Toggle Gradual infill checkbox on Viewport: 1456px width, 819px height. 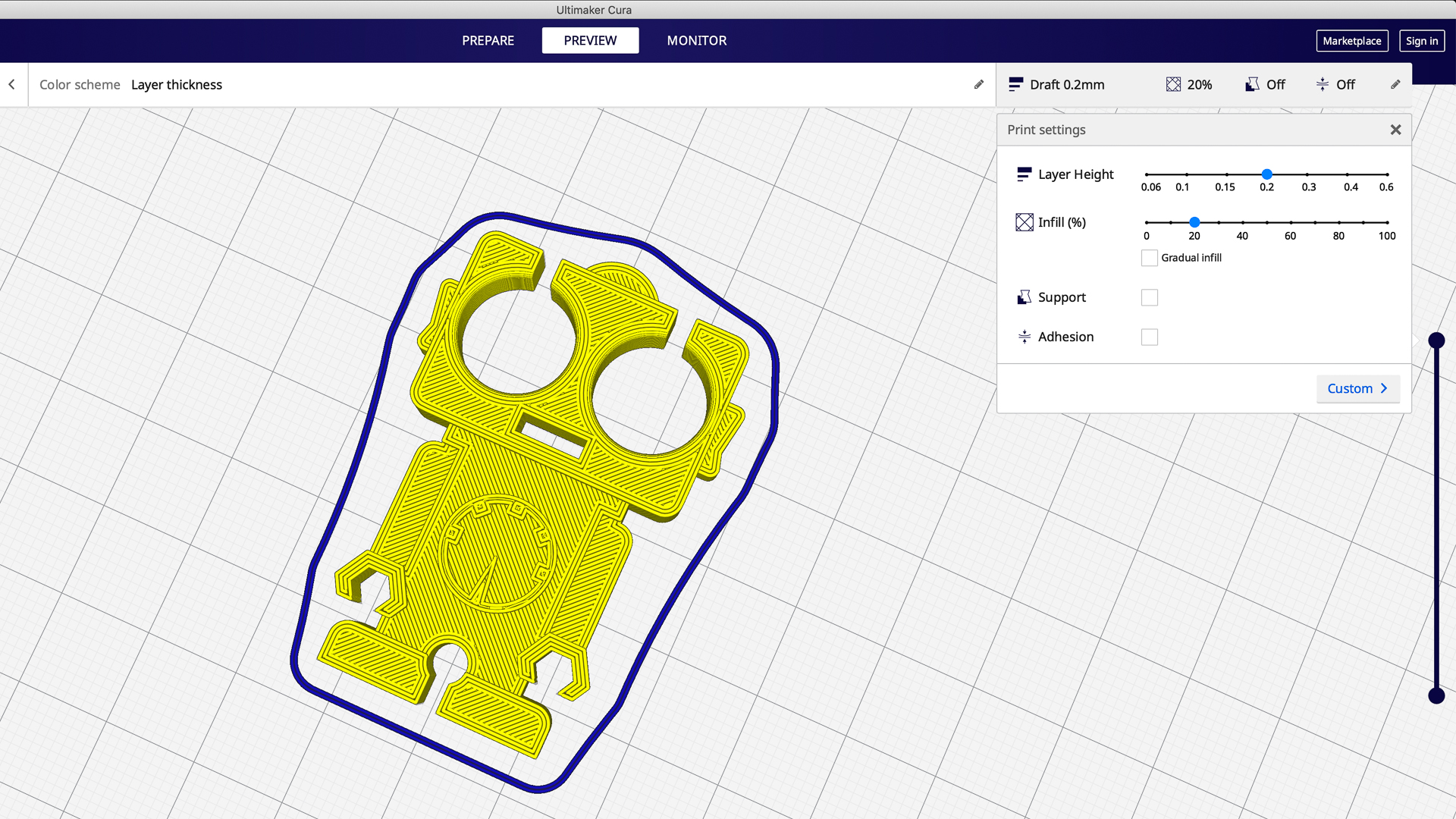coord(1148,258)
